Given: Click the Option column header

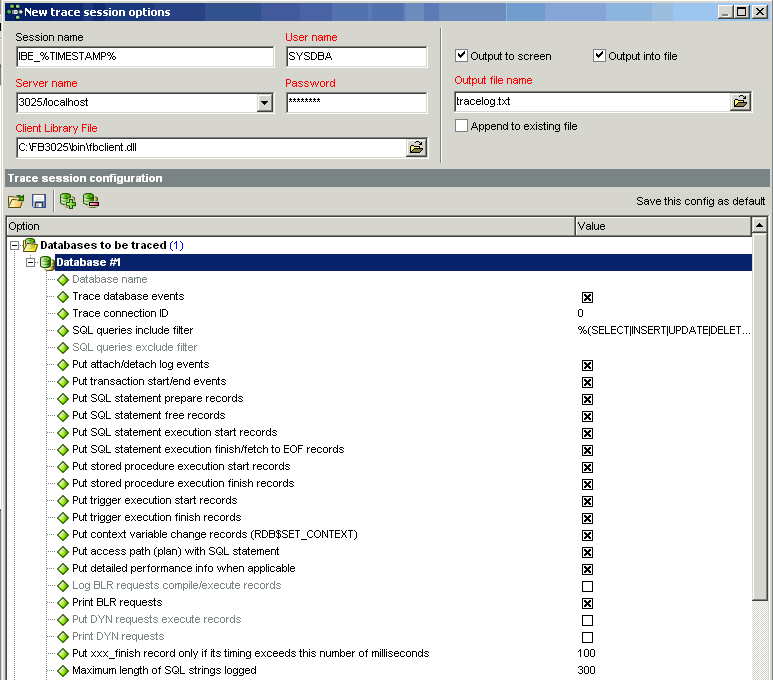Looking at the screenshot, I should coord(291,226).
